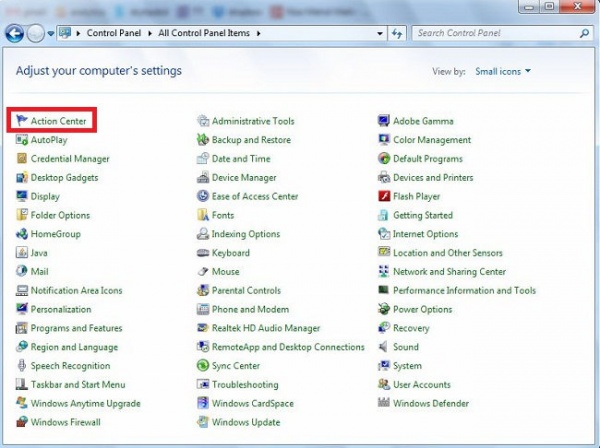Open the Windows Update link
This screenshot has width=600, height=448.
click(246, 422)
